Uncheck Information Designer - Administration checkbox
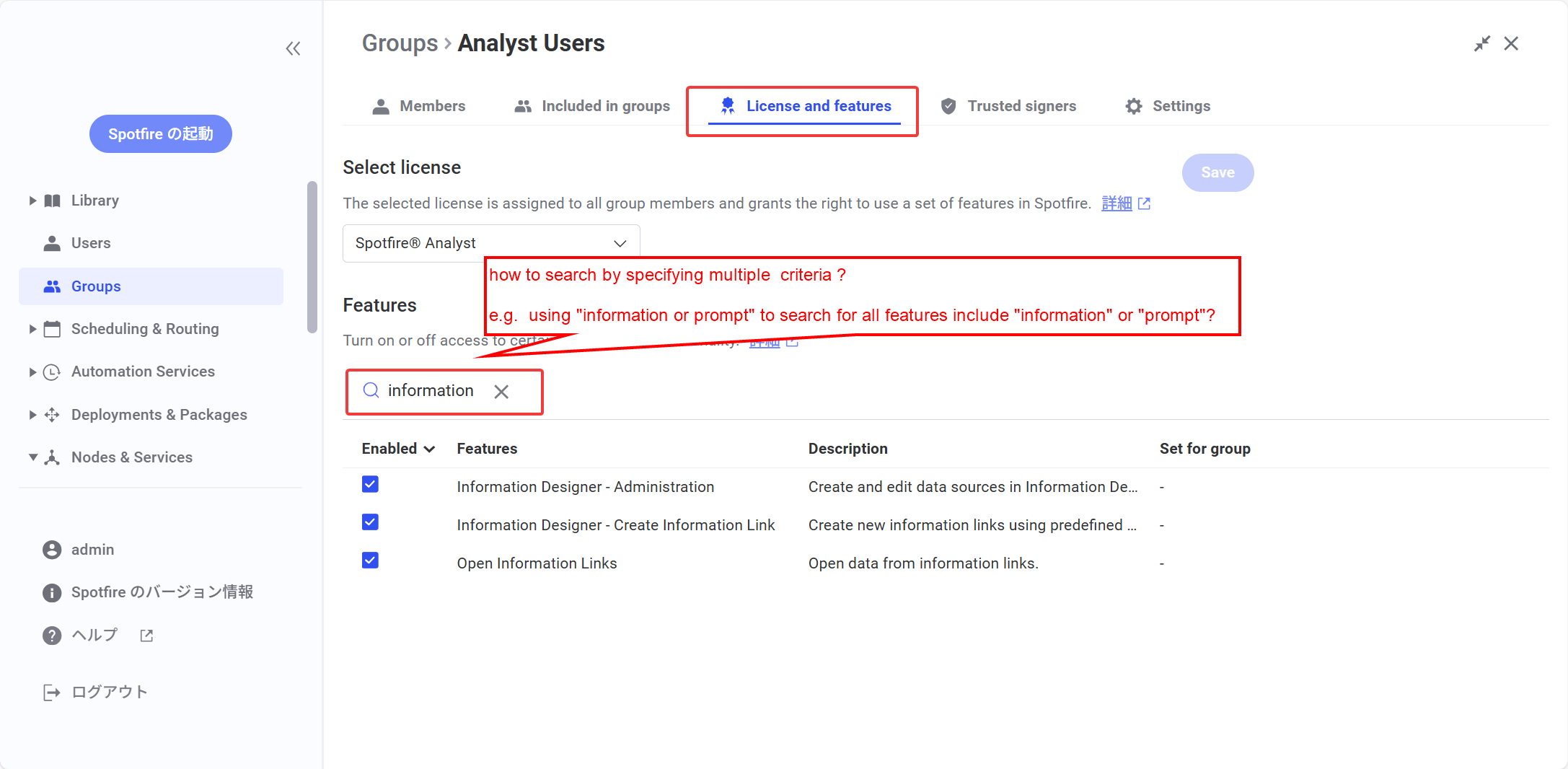Screen dimensions: 1568x769 pos(370,485)
